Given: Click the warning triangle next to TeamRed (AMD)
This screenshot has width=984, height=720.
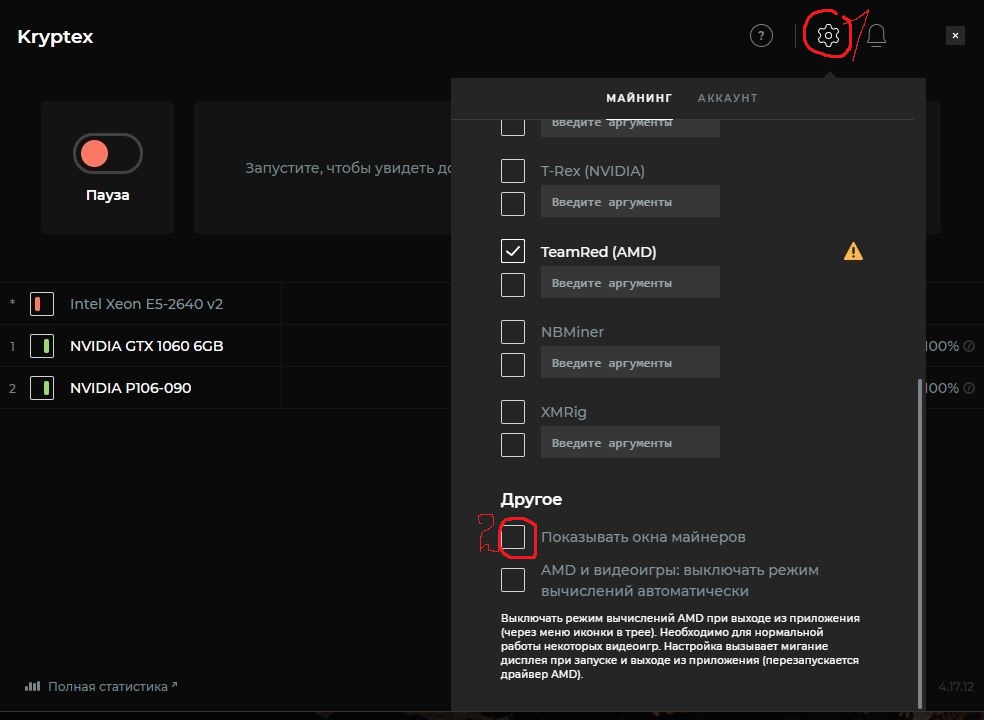Looking at the screenshot, I should [x=853, y=252].
